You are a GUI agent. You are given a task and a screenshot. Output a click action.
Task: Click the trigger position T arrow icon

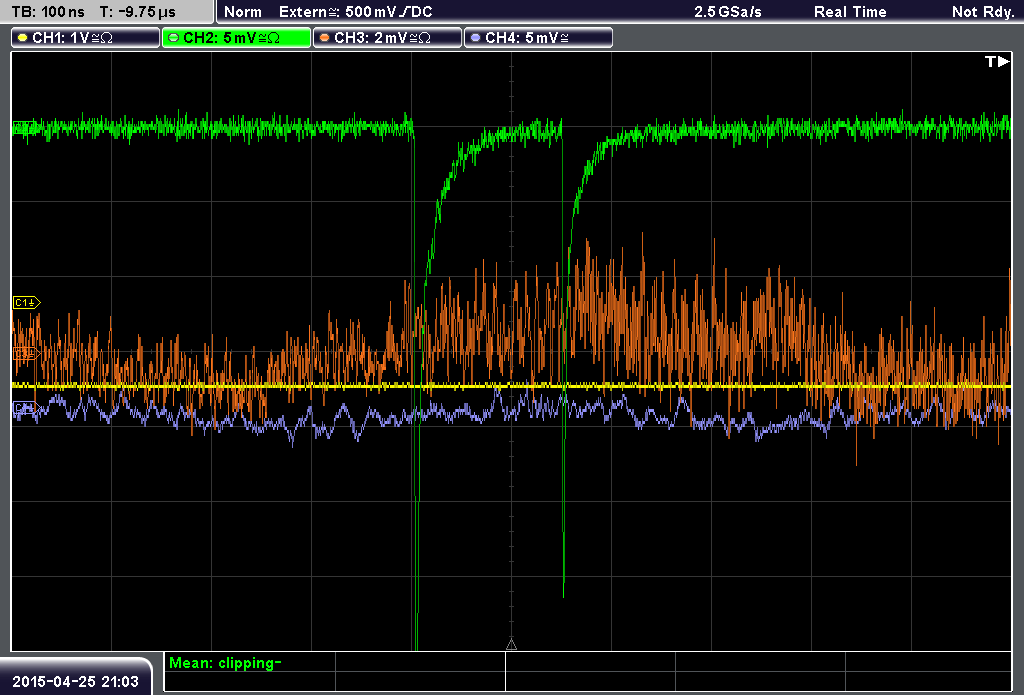tap(997, 61)
